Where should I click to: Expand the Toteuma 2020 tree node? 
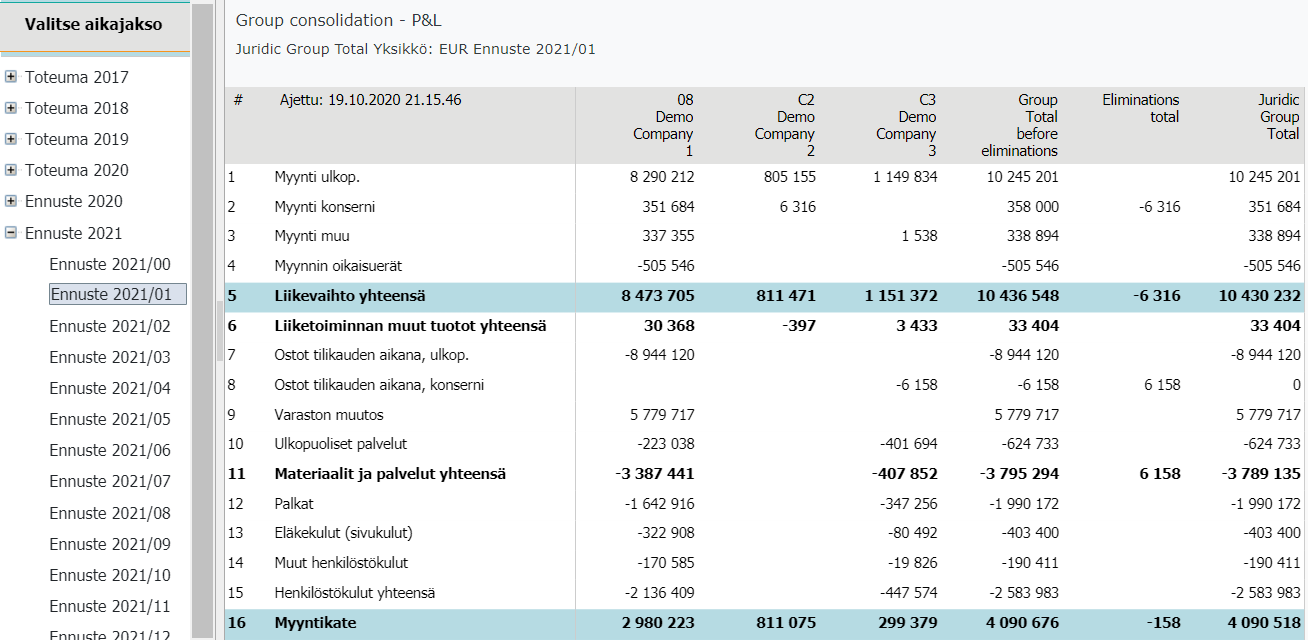tap(11, 170)
